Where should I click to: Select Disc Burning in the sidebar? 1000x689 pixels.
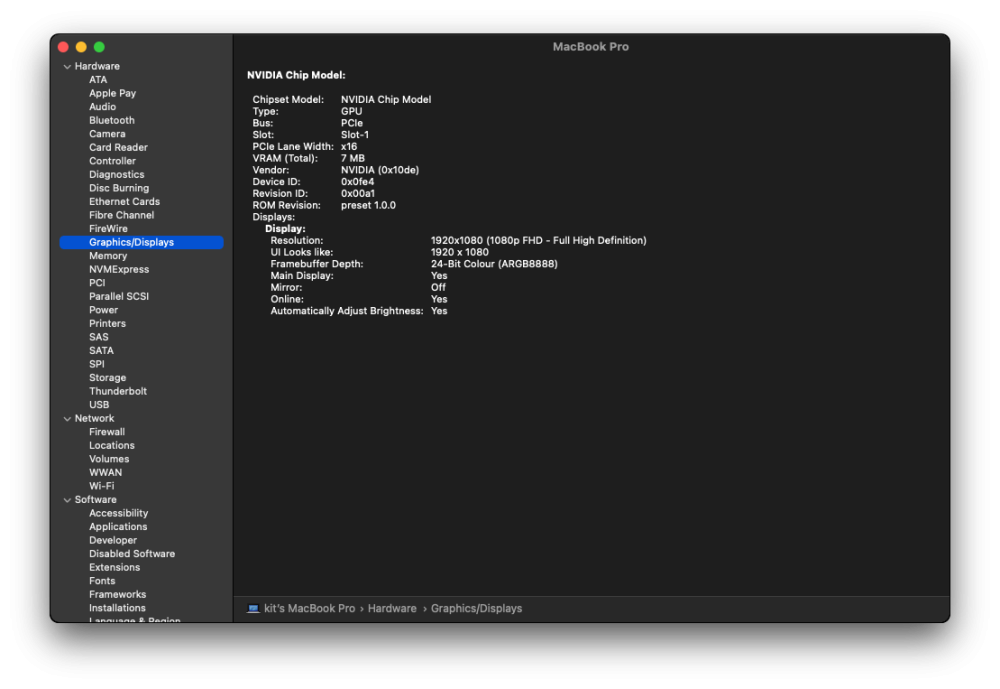[119, 188]
